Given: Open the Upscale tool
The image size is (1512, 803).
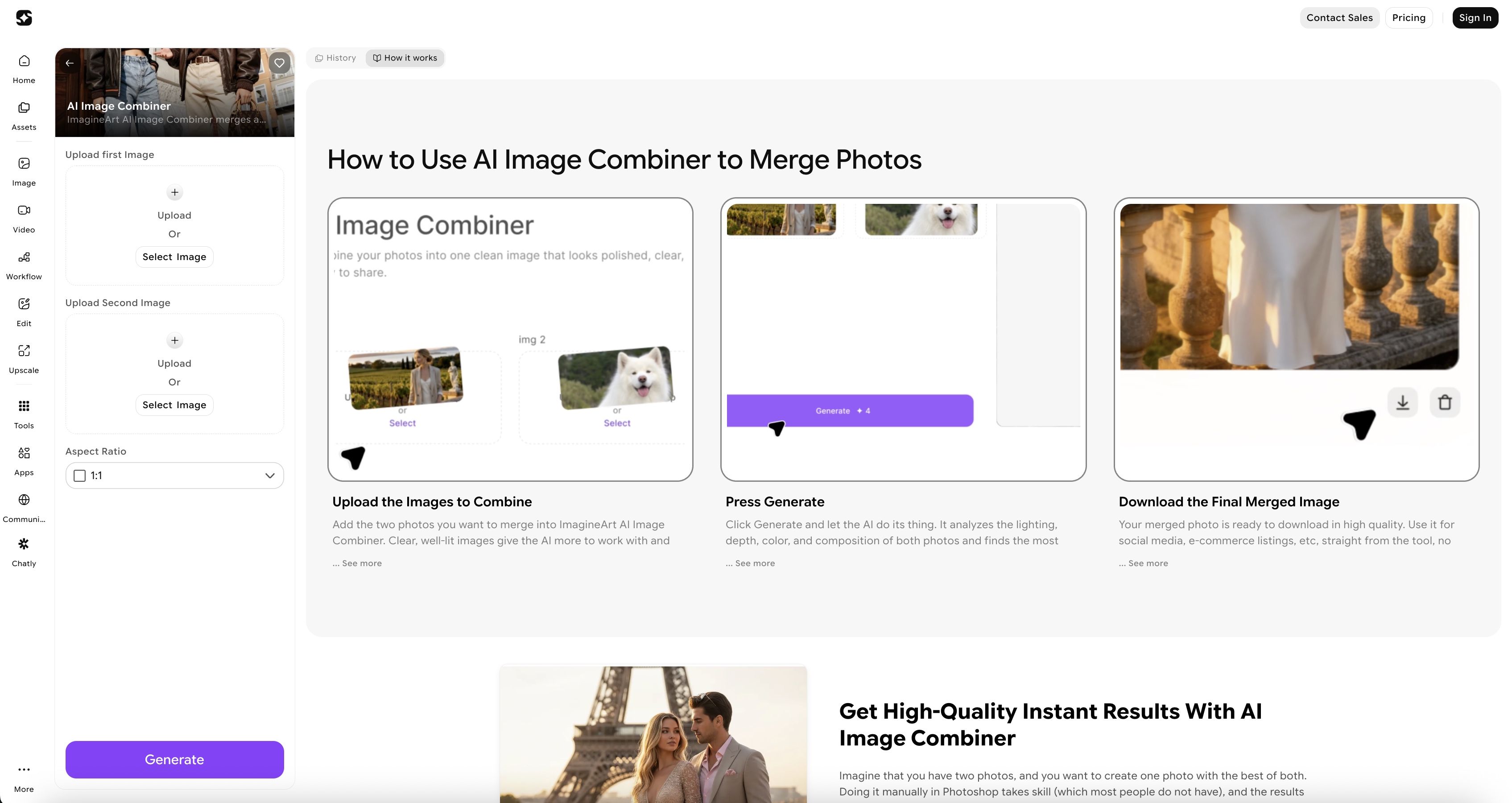Looking at the screenshot, I should 24,359.
